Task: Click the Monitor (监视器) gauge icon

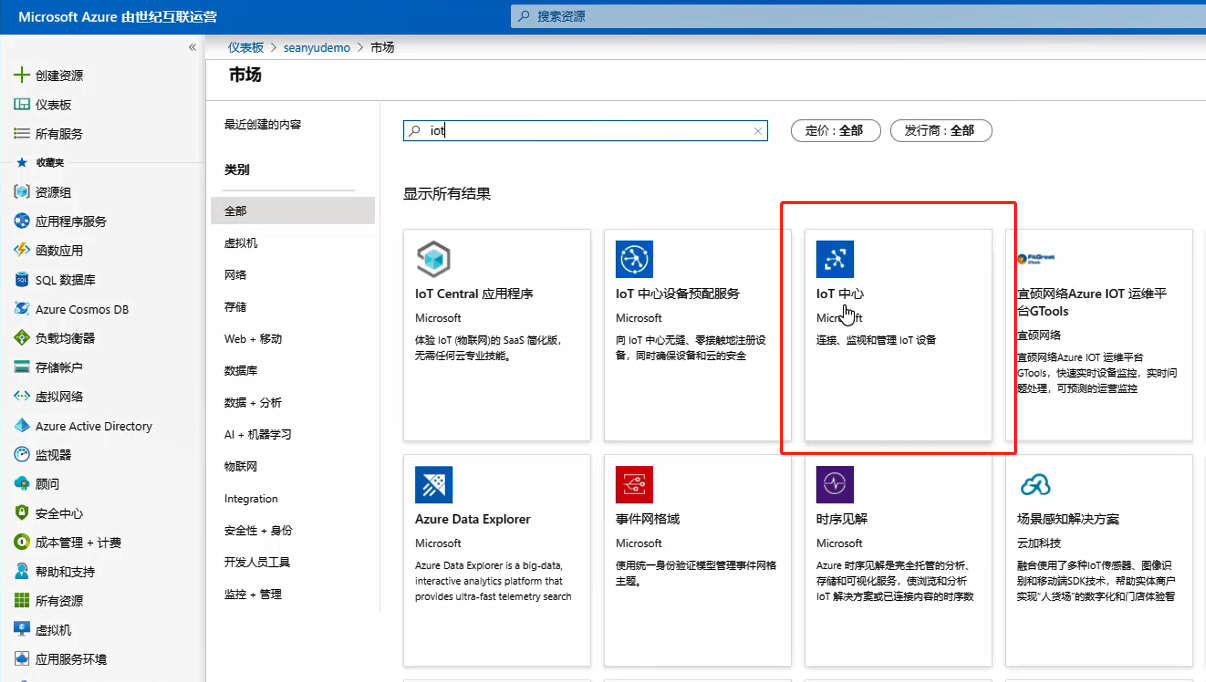Action: pyautogui.click(x=21, y=454)
